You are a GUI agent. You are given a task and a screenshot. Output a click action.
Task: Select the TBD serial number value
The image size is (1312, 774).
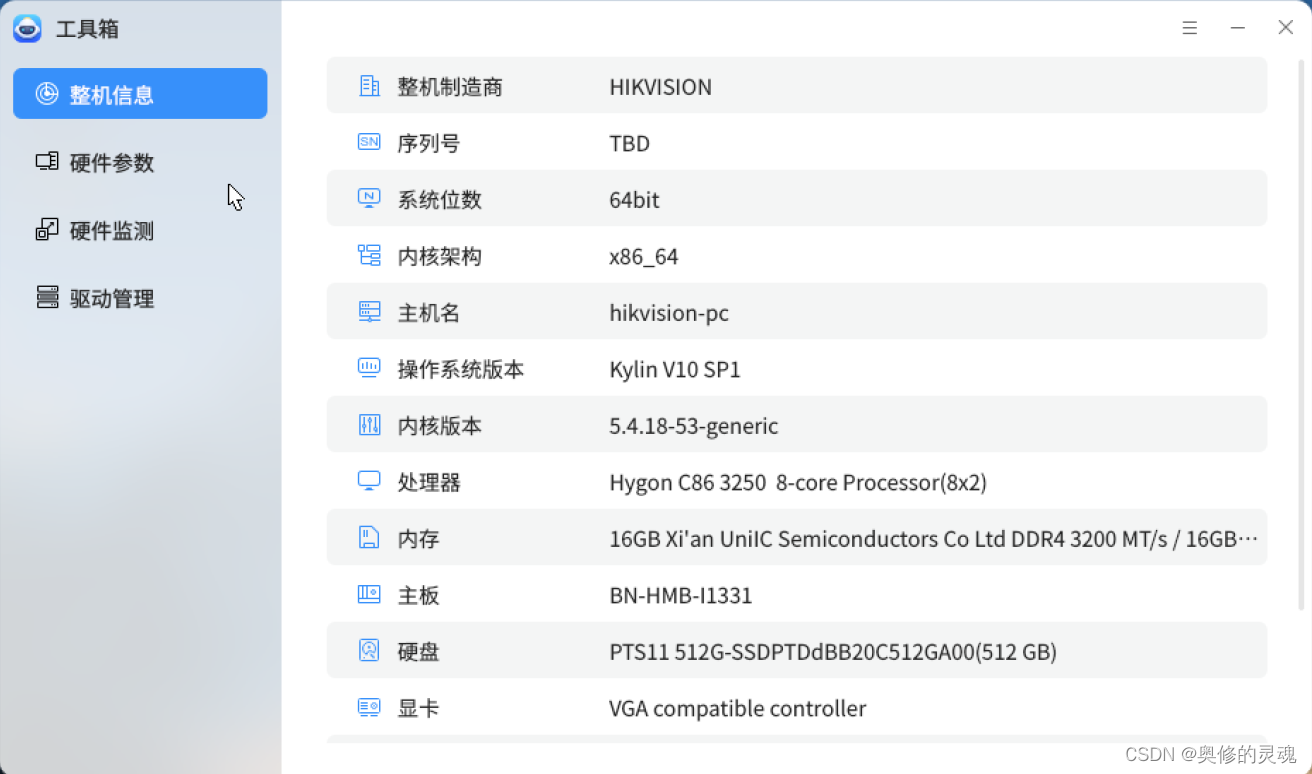[629, 143]
